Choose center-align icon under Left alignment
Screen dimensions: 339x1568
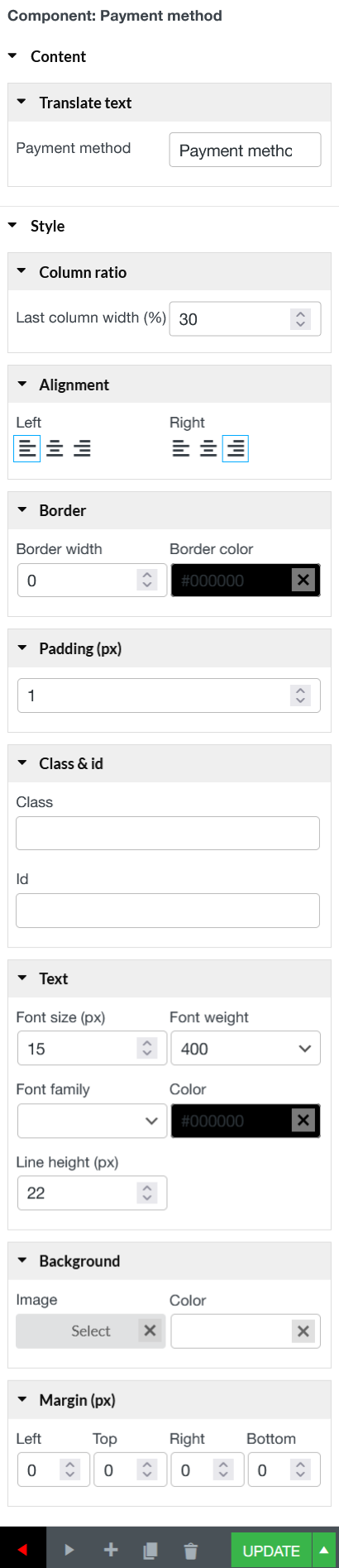pos(55,449)
